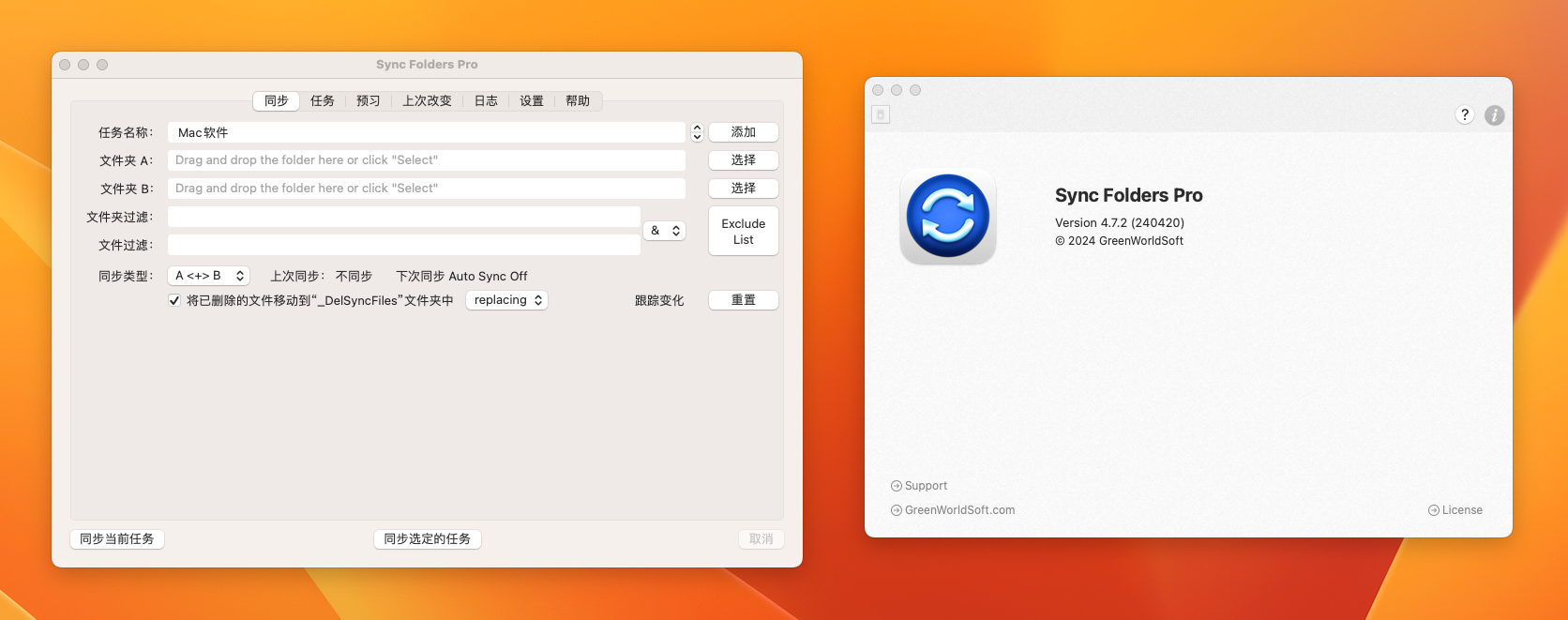1568x620 pixels.
Task: Click the small document icon in About window
Action: pos(881,114)
